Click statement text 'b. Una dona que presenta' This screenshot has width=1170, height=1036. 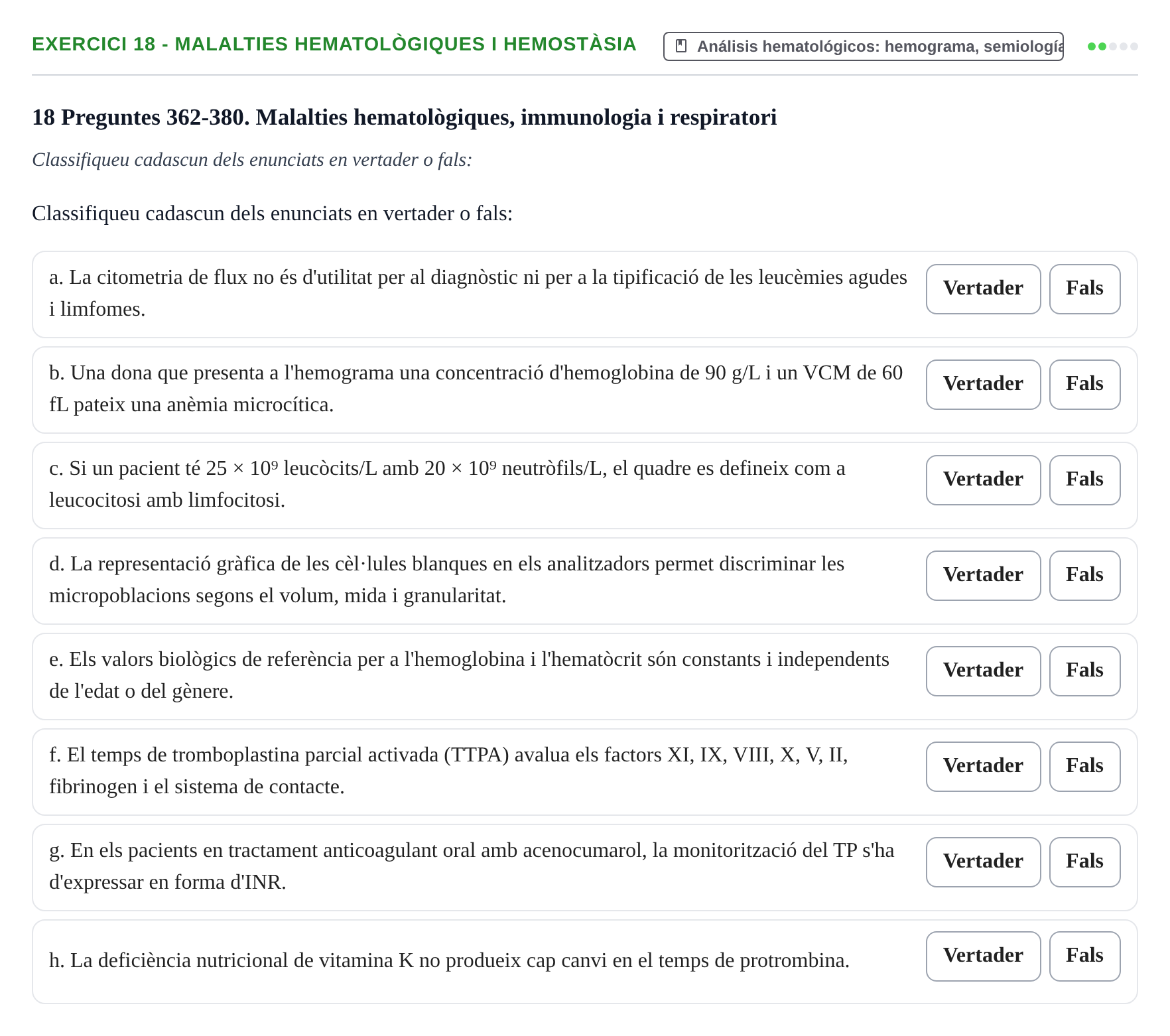[x=476, y=388]
